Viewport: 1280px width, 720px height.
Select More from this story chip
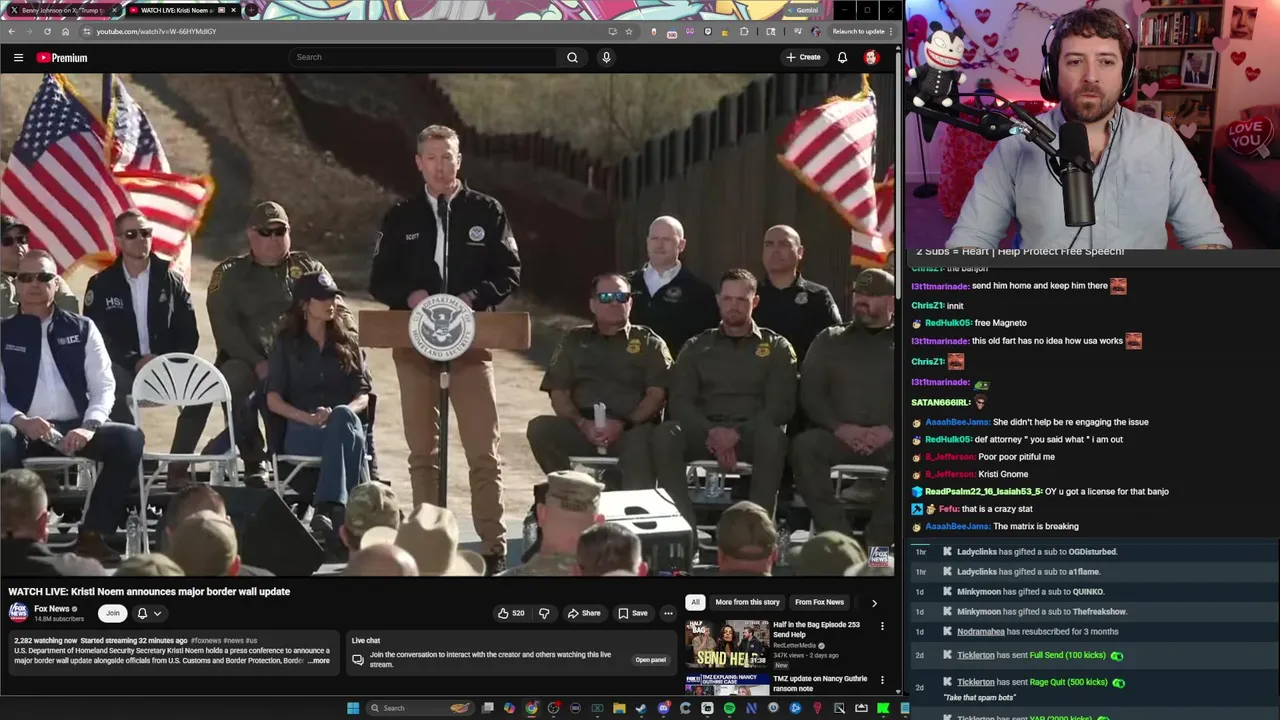tap(747, 602)
